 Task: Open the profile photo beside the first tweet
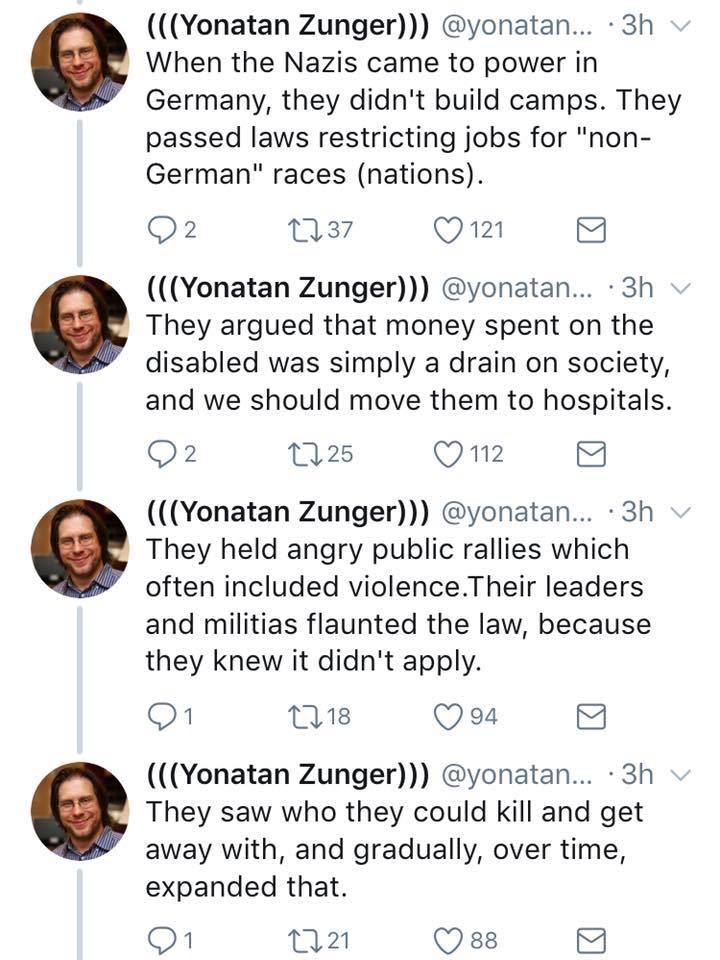tap(80, 62)
